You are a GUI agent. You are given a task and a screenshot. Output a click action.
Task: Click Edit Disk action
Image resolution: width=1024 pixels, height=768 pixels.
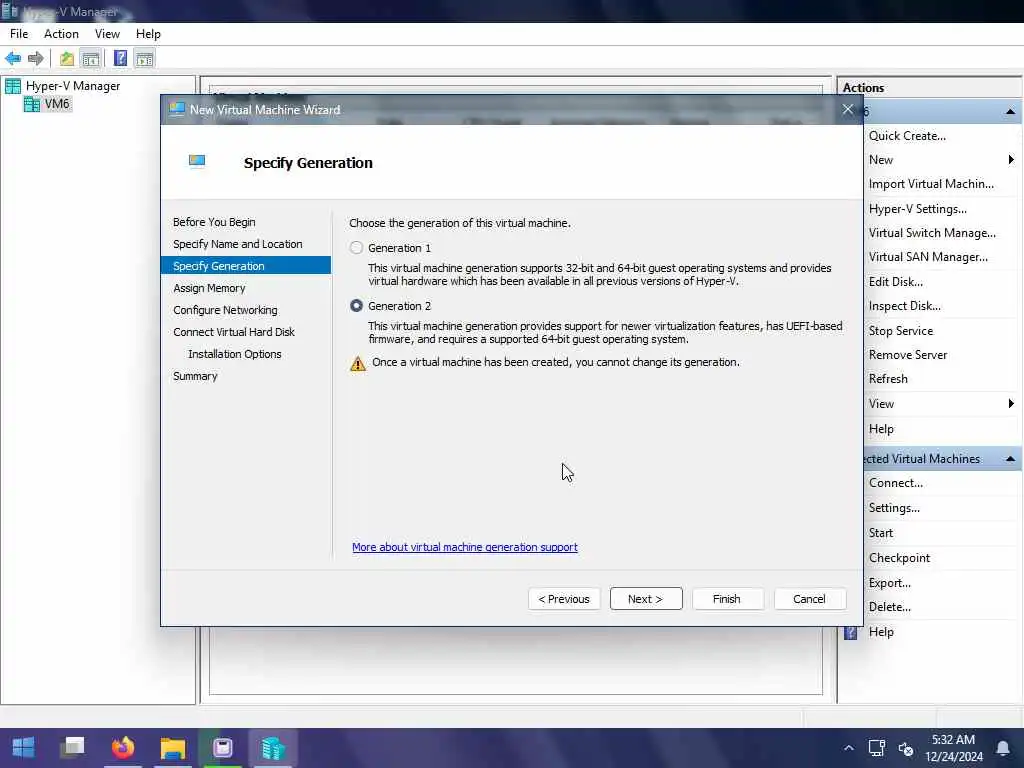(895, 282)
